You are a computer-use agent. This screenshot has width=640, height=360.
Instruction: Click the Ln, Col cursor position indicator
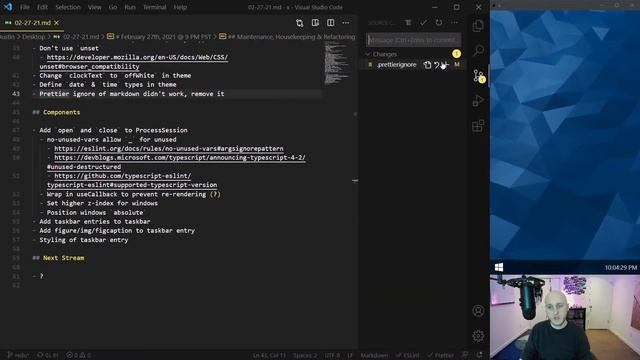pos(269,355)
